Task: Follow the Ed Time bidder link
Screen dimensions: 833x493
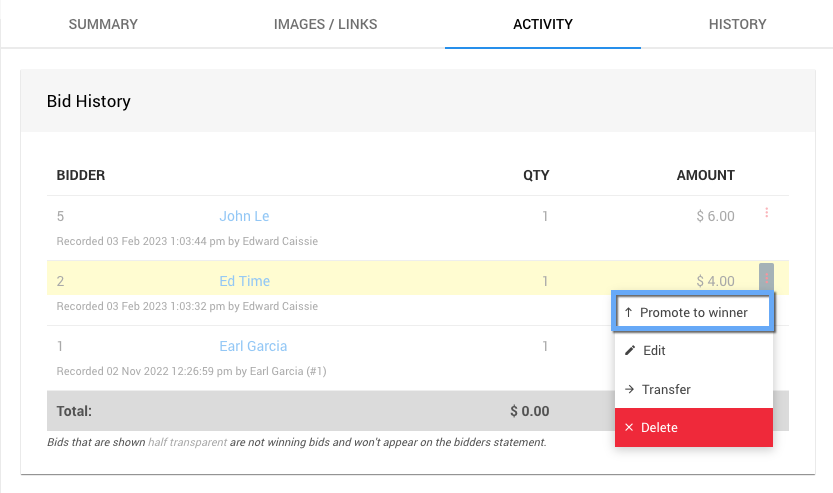Action: tap(245, 281)
